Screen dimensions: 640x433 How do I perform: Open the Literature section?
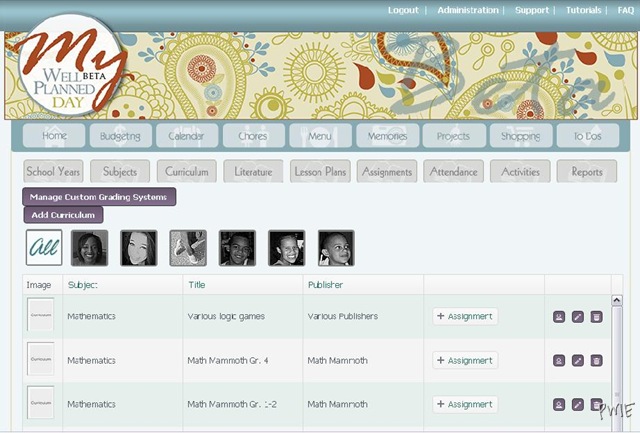[x=253, y=171]
